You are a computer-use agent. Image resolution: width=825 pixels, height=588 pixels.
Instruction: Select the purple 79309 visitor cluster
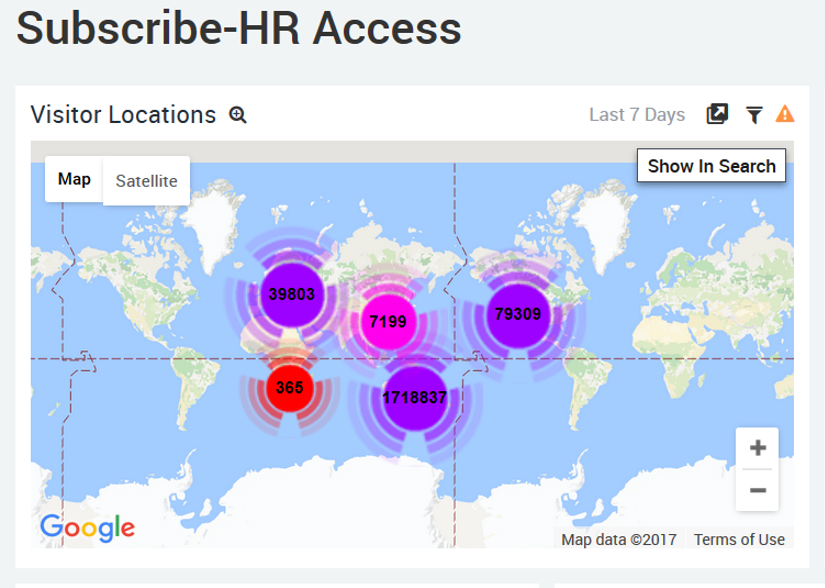pyautogui.click(x=517, y=314)
